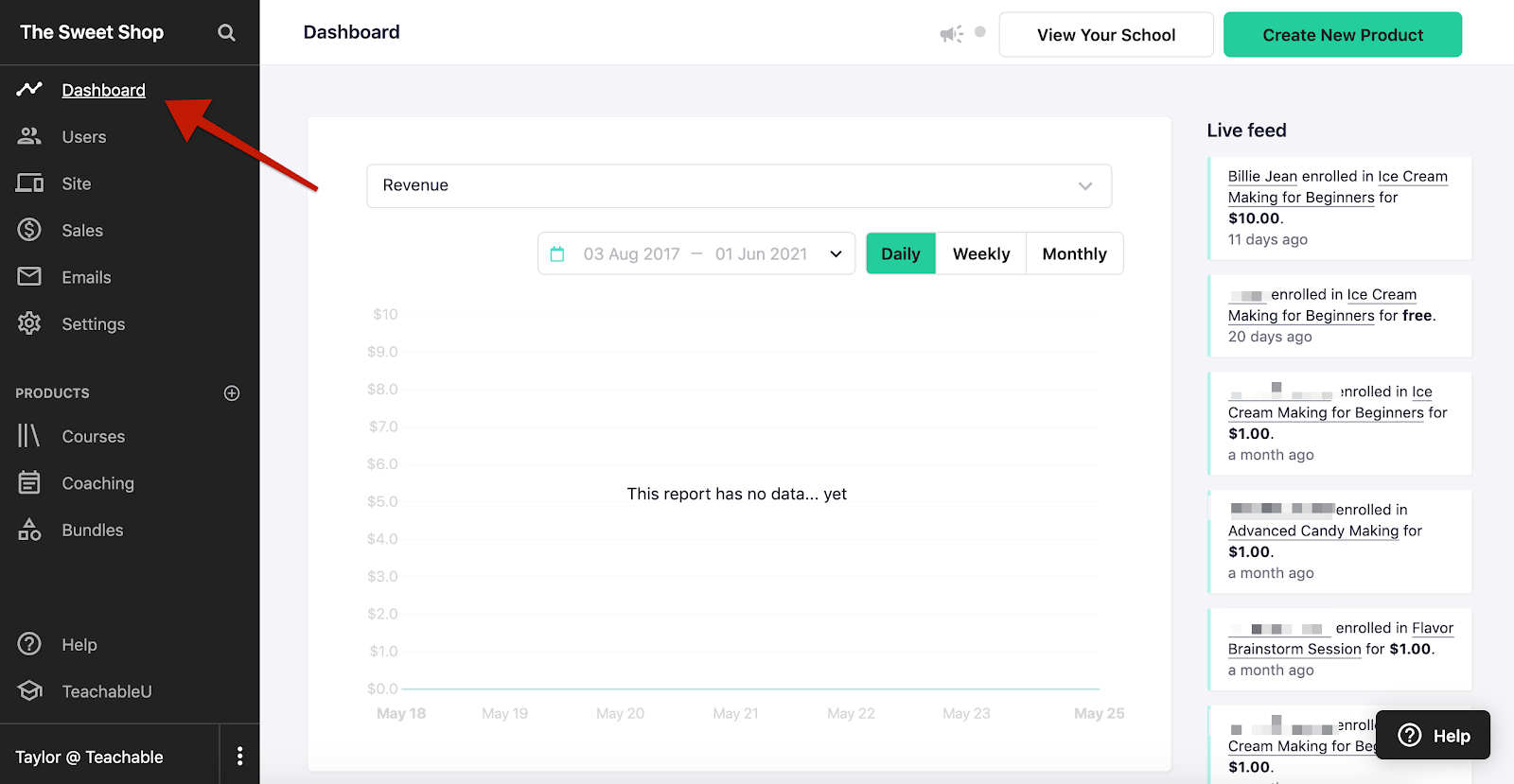The width and height of the screenshot is (1514, 784).
Task: Switch chart to Monthly interval
Action: tap(1074, 253)
